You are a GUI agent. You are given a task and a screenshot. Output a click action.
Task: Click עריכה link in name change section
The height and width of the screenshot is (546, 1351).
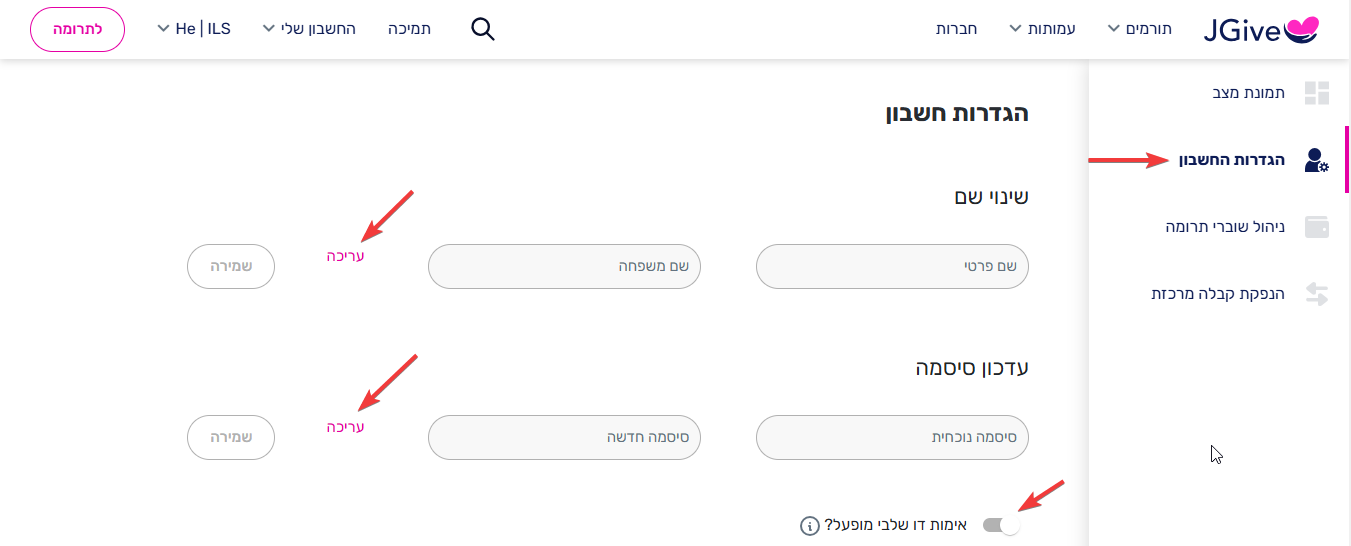click(x=346, y=256)
